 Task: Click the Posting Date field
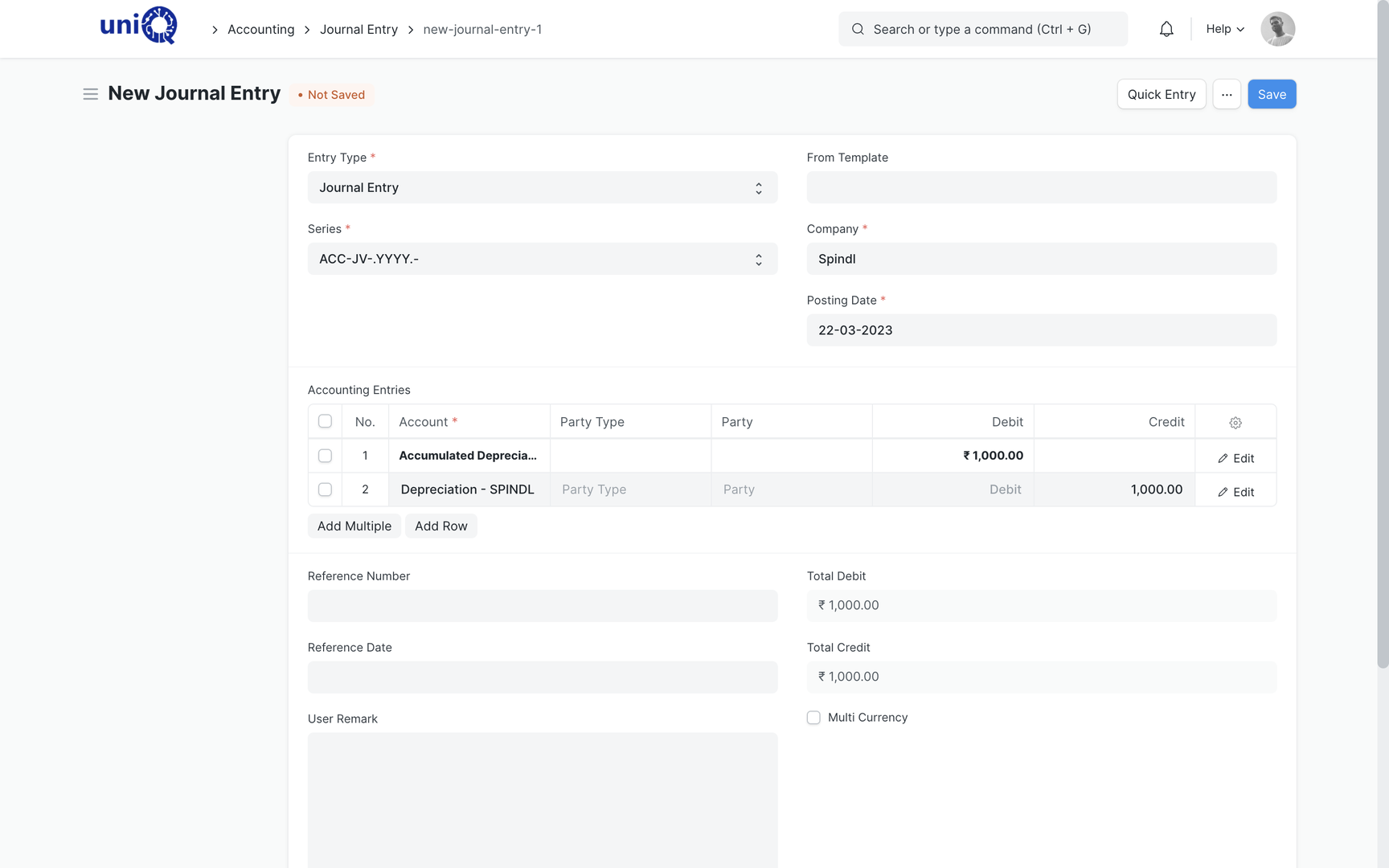(1042, 330)
